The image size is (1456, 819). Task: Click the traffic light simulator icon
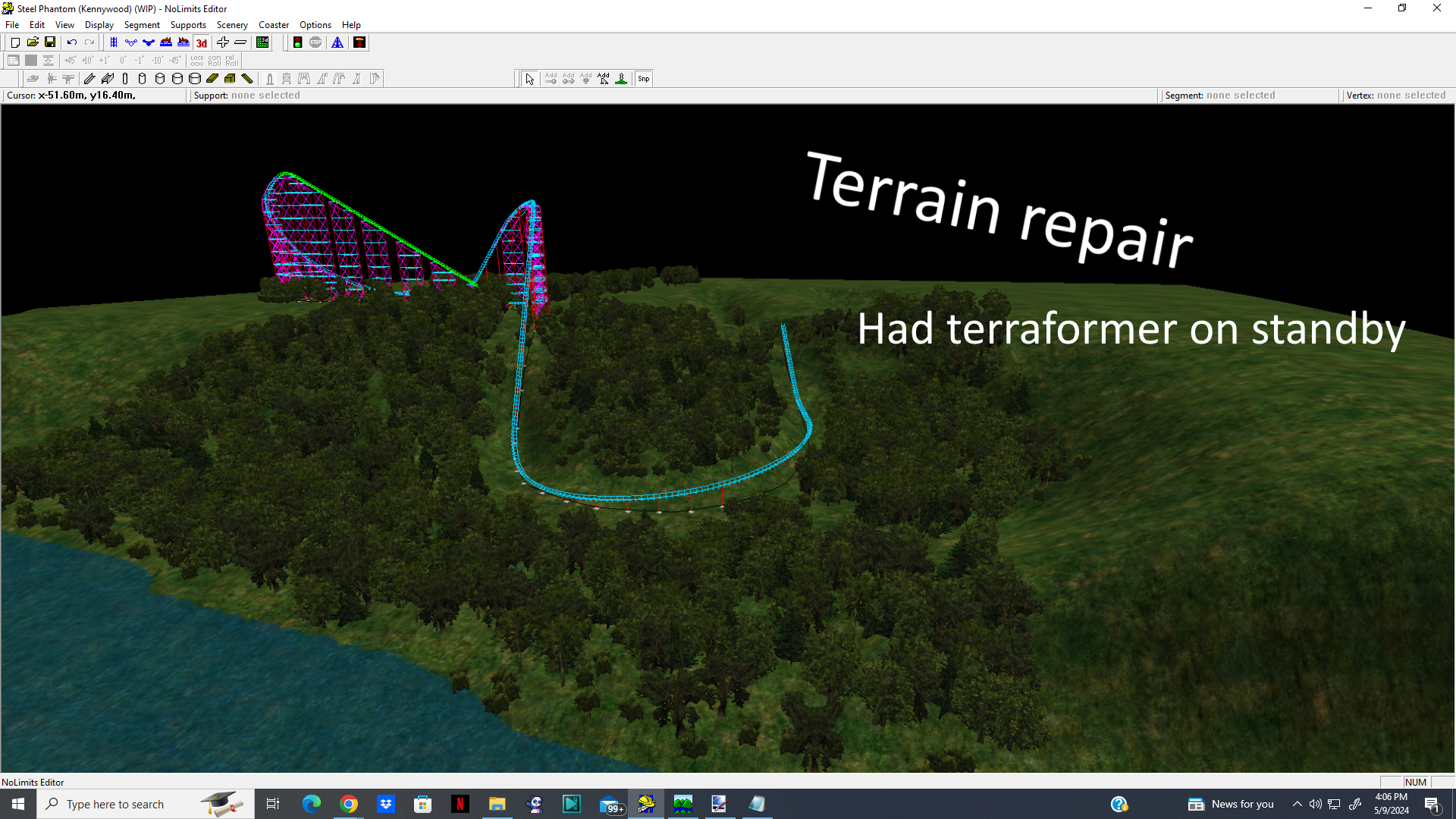[x=298, y=42]
